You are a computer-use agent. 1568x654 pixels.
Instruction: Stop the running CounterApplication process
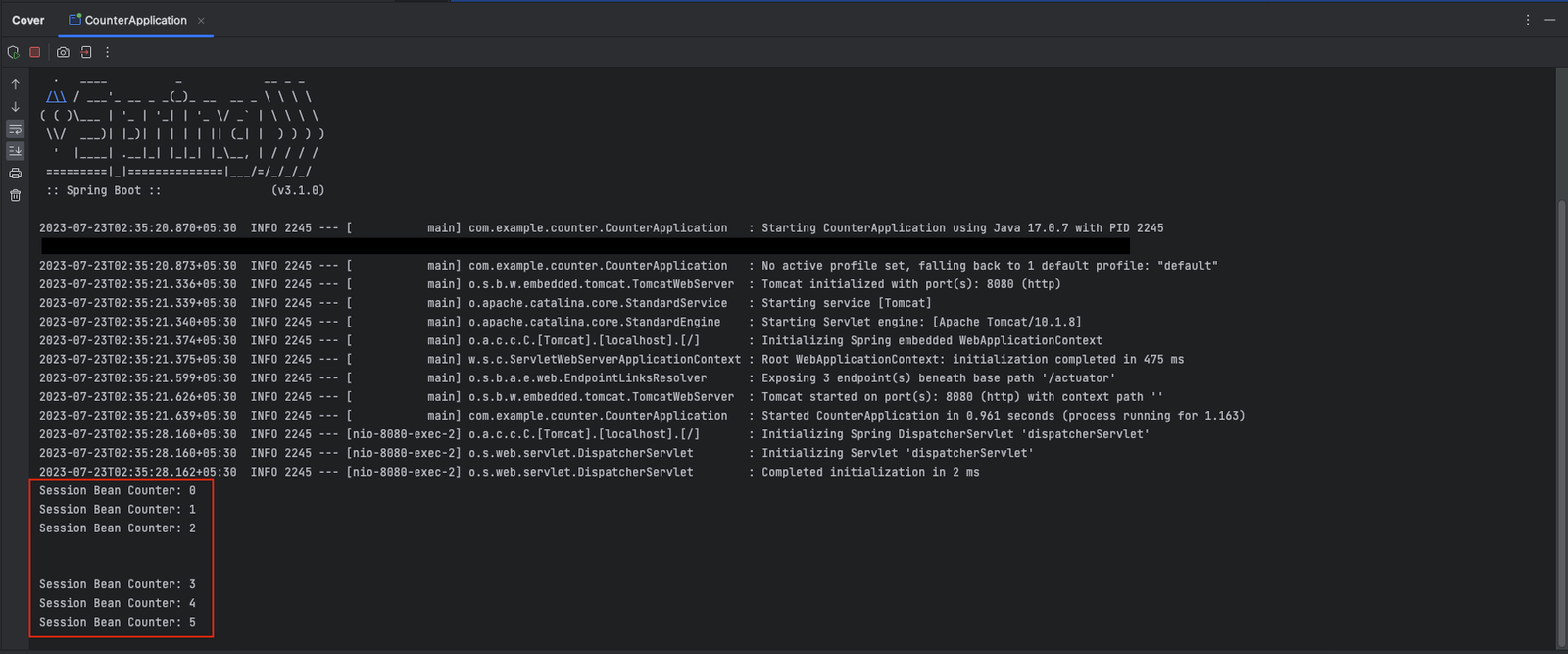(35, 52)
